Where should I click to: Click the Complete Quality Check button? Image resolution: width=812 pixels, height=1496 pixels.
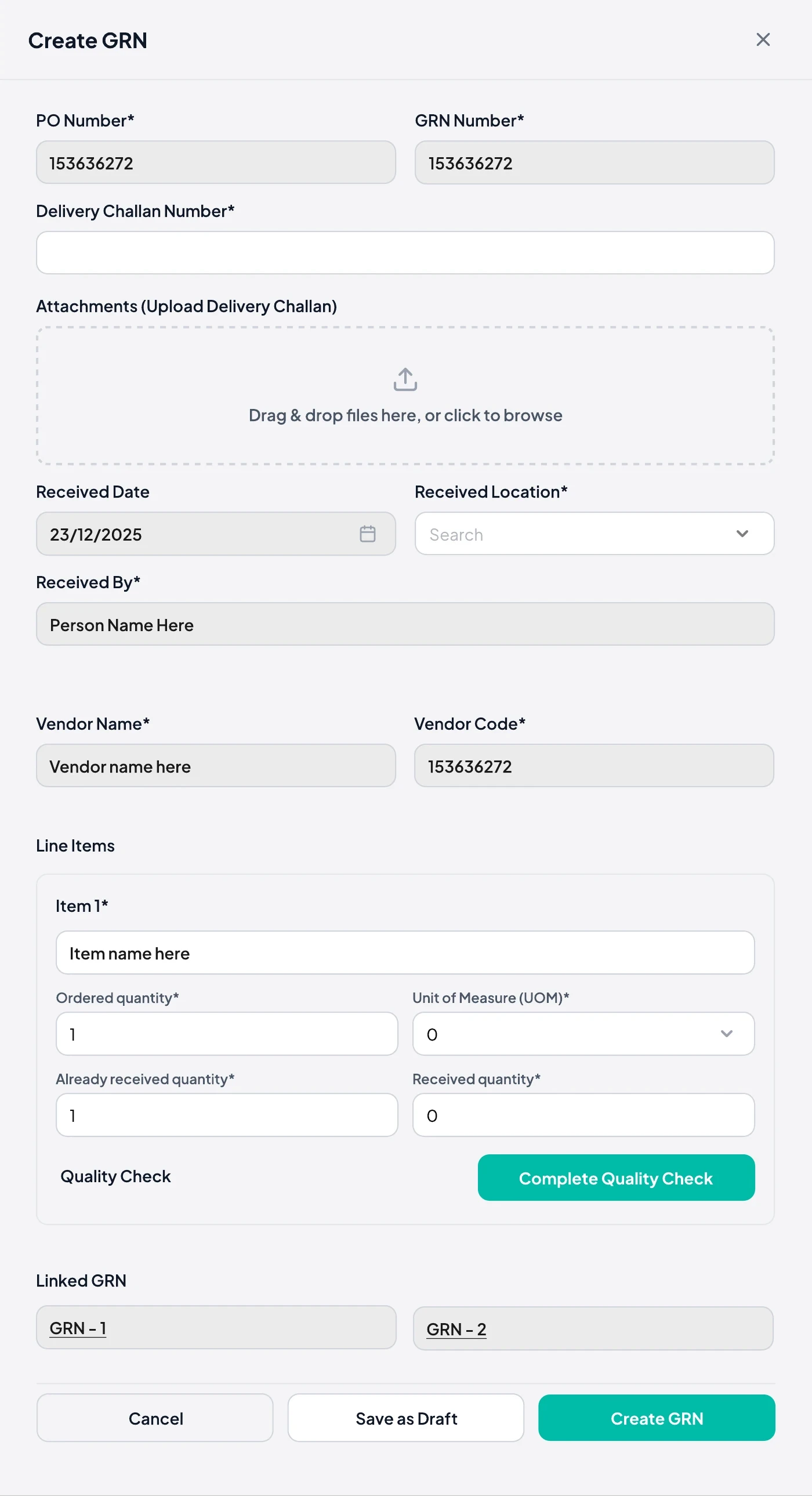[617, 1178]
